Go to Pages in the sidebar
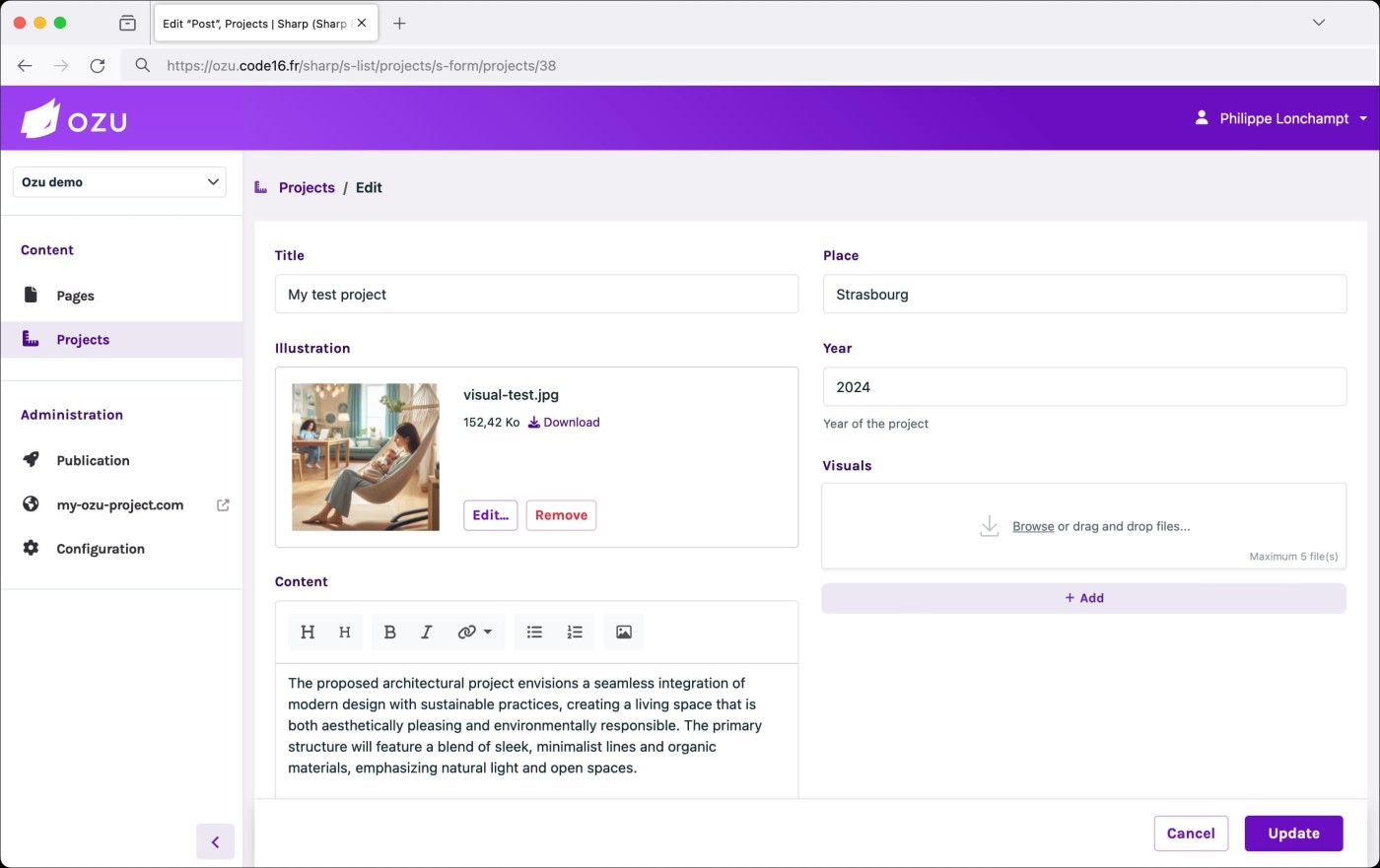The height and width of the screenshot is (868, 1380). pyautogui.click(x=75, y=296)
